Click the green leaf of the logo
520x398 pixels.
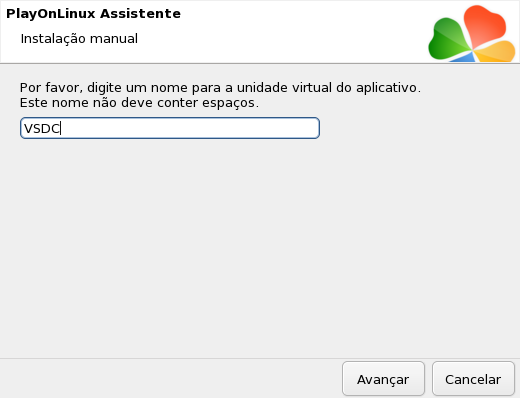click(x=447, y=40)
